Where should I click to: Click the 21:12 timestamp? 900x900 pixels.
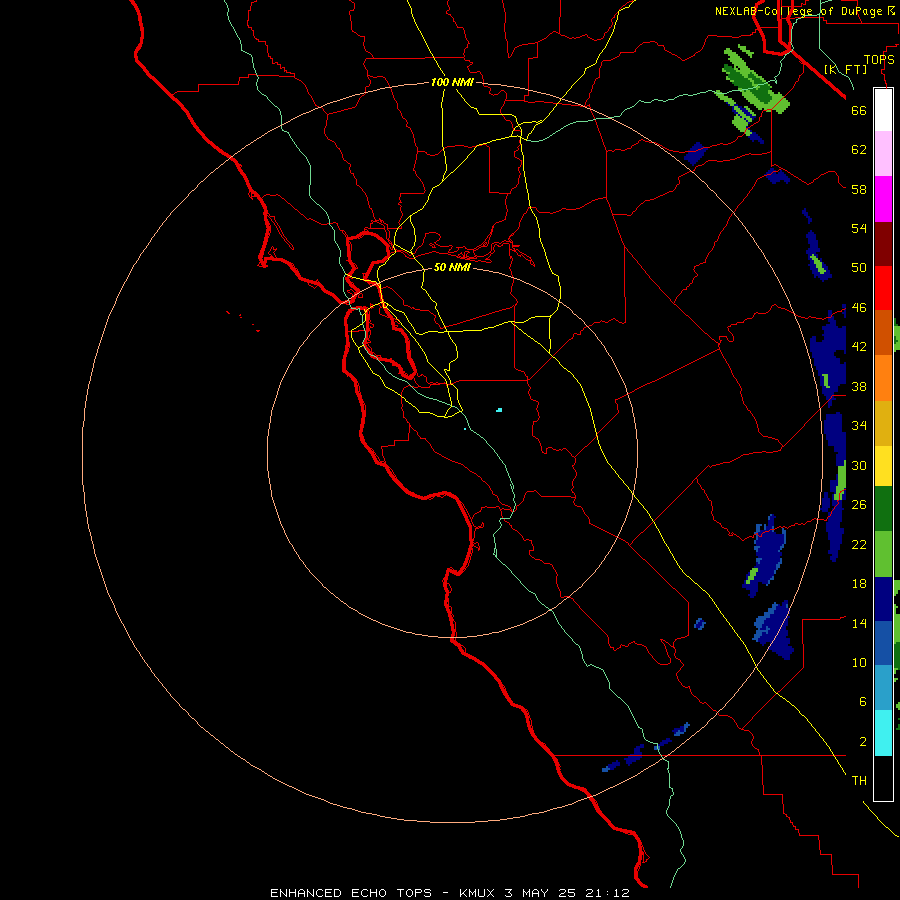pos(607,893)
